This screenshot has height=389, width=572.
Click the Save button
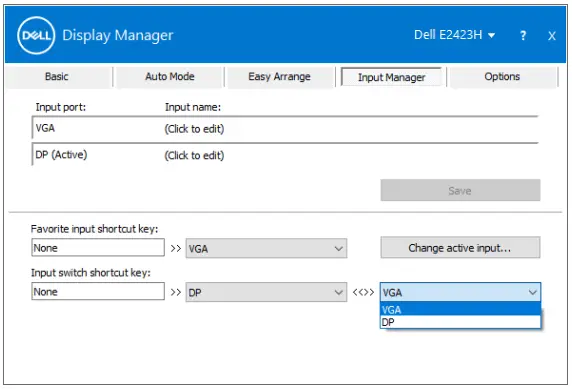(460, 190)
